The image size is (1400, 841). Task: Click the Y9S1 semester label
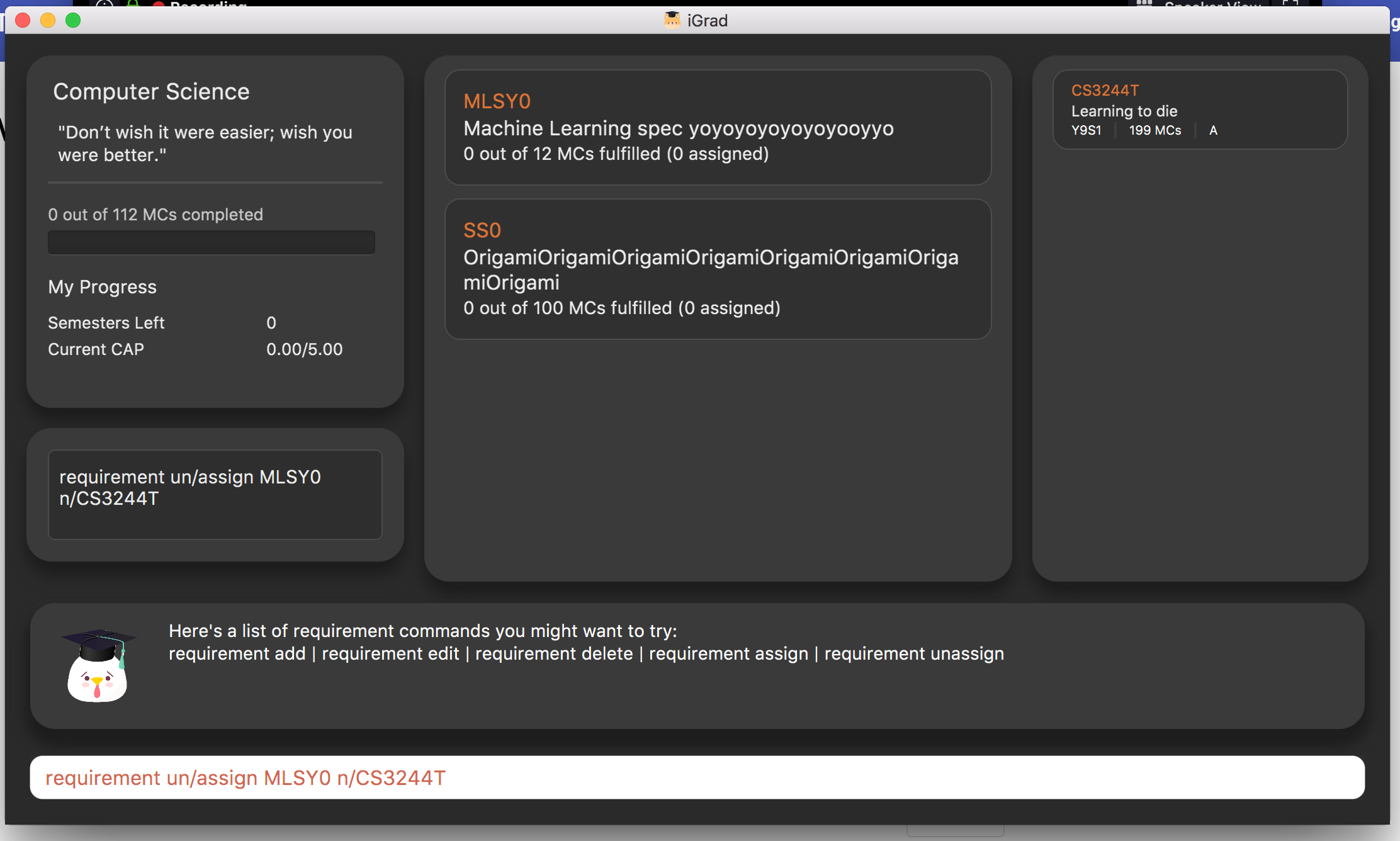tap(1087, 130)
